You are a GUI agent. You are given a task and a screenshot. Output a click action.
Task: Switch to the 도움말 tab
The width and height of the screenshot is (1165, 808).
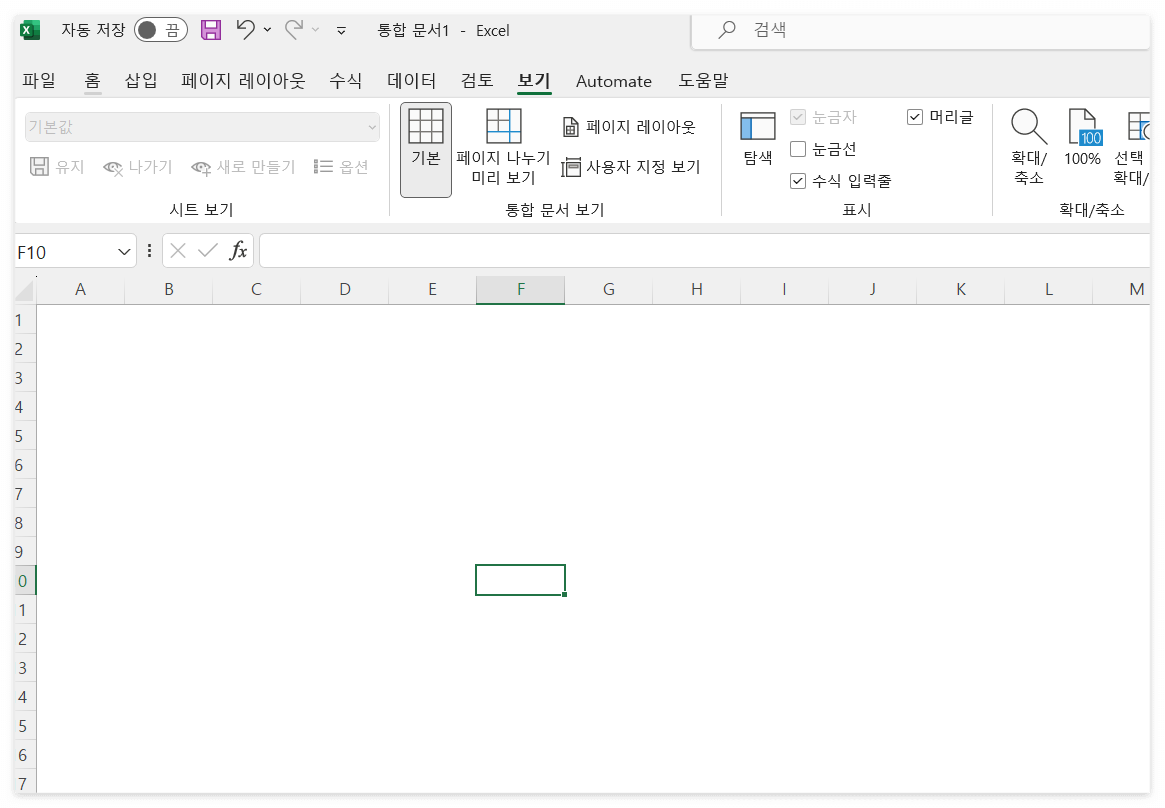(703, 80)
